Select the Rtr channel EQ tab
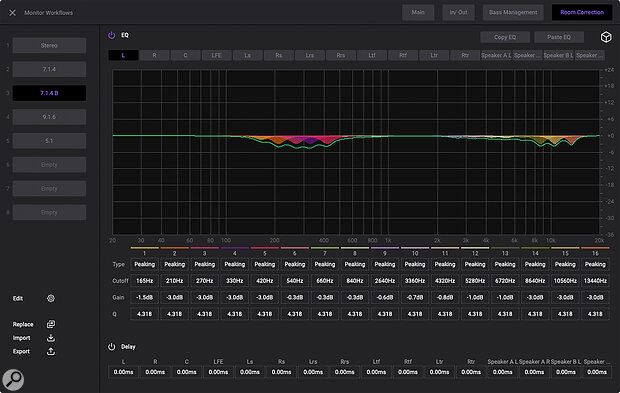The height and width of the screenshot is (393, 620). point(465,55)
